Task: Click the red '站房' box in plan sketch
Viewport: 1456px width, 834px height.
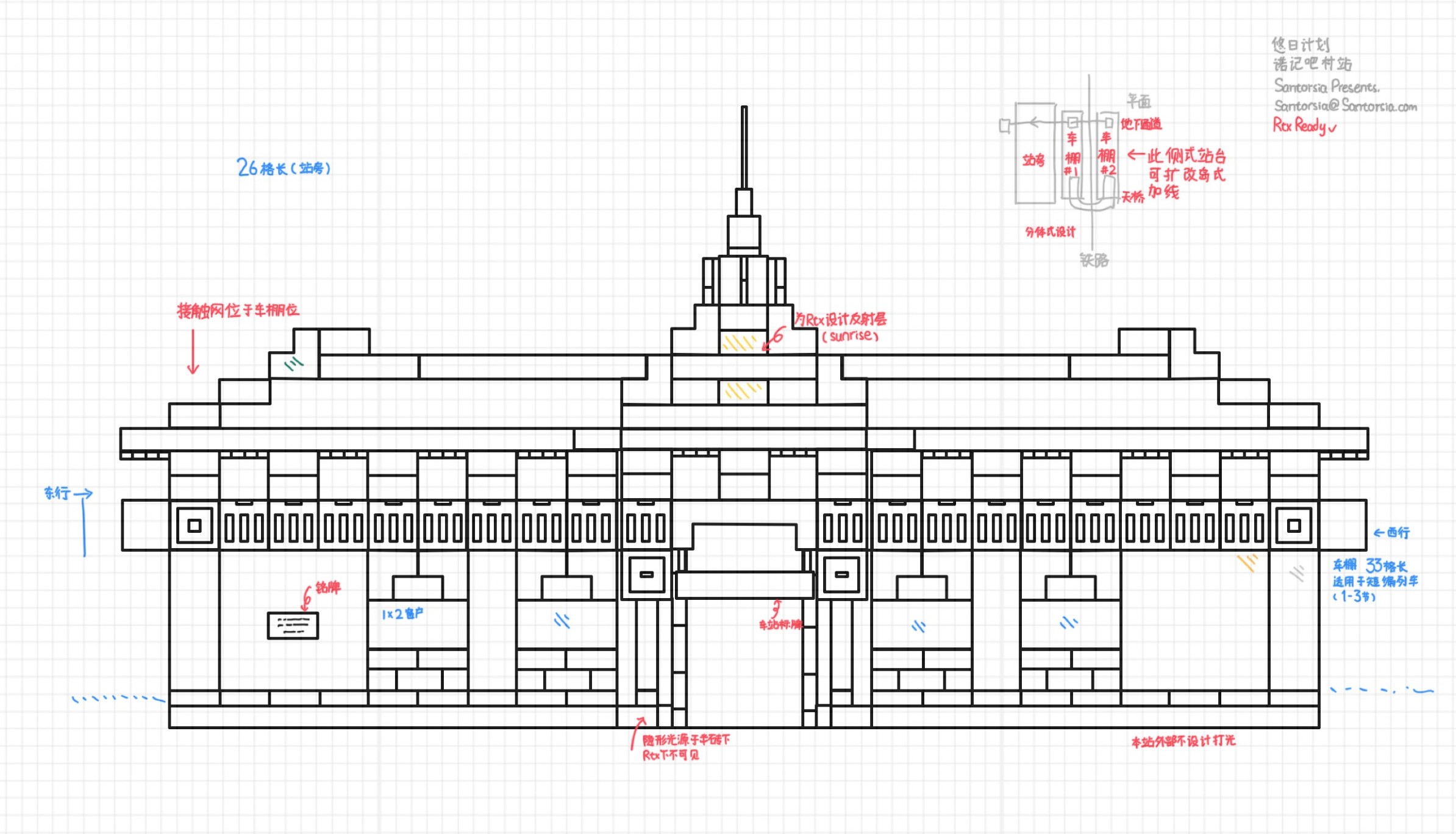Action: [1033, 160]
